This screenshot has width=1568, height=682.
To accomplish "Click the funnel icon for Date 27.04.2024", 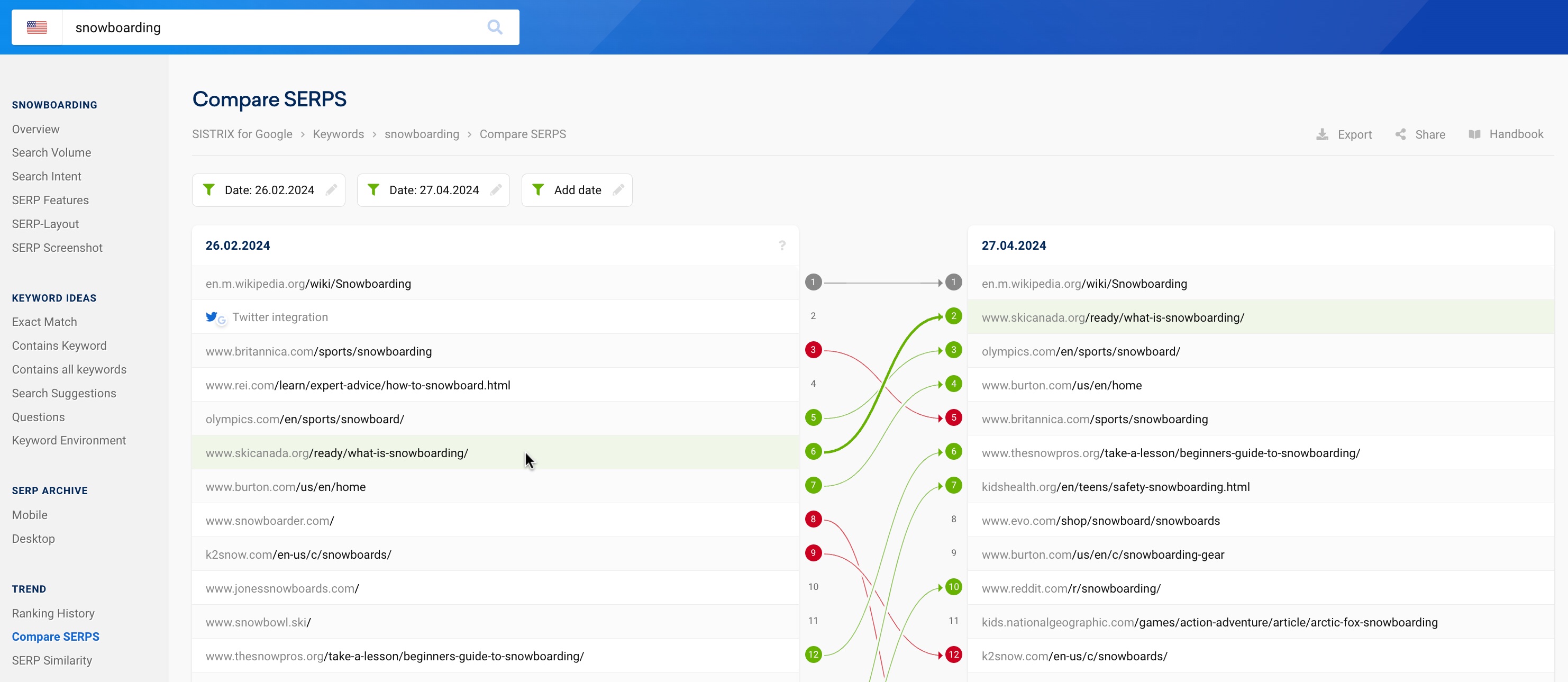I will click(x=373, y=190).
